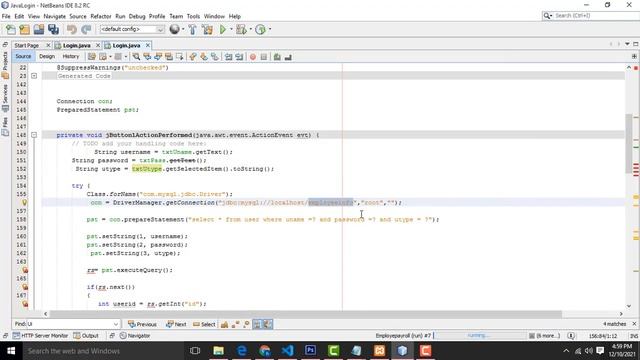
Task: Click the red Start Macro Recording icon
Action: click(253, 57)
